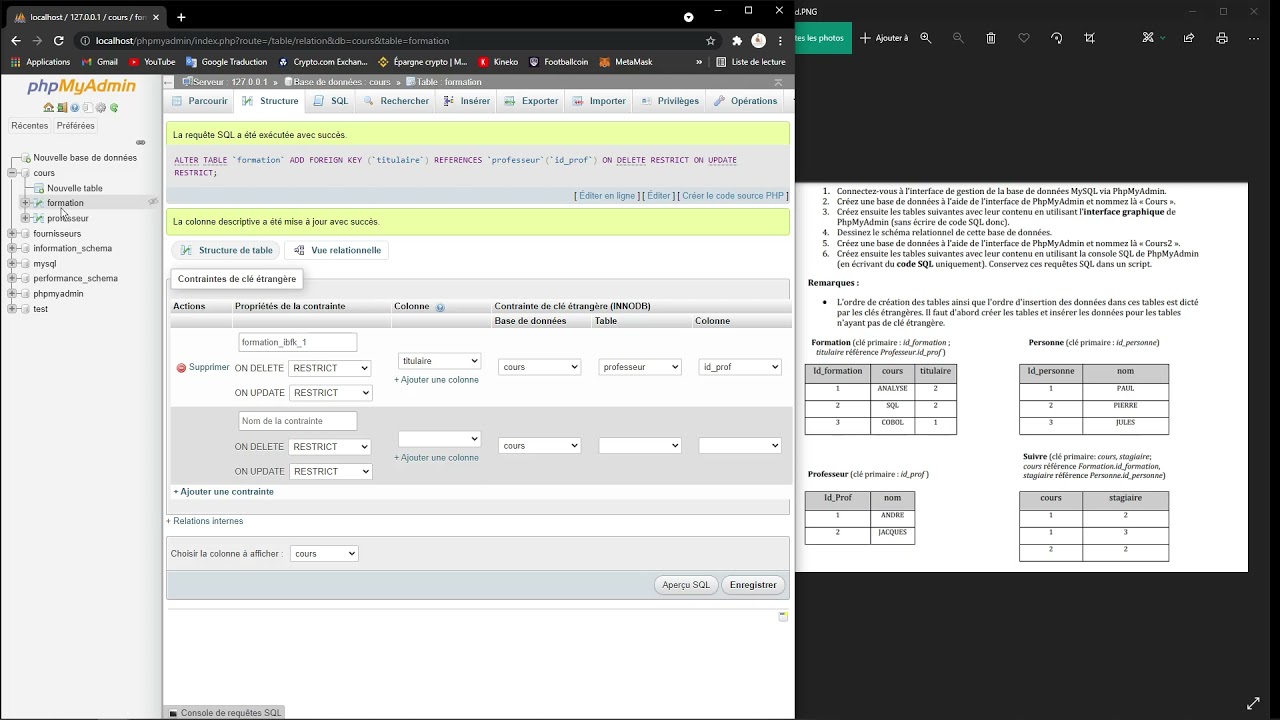Expand the mysql database node
Viewport: 1280px width, 720px height.
click(x=12, y=264)
